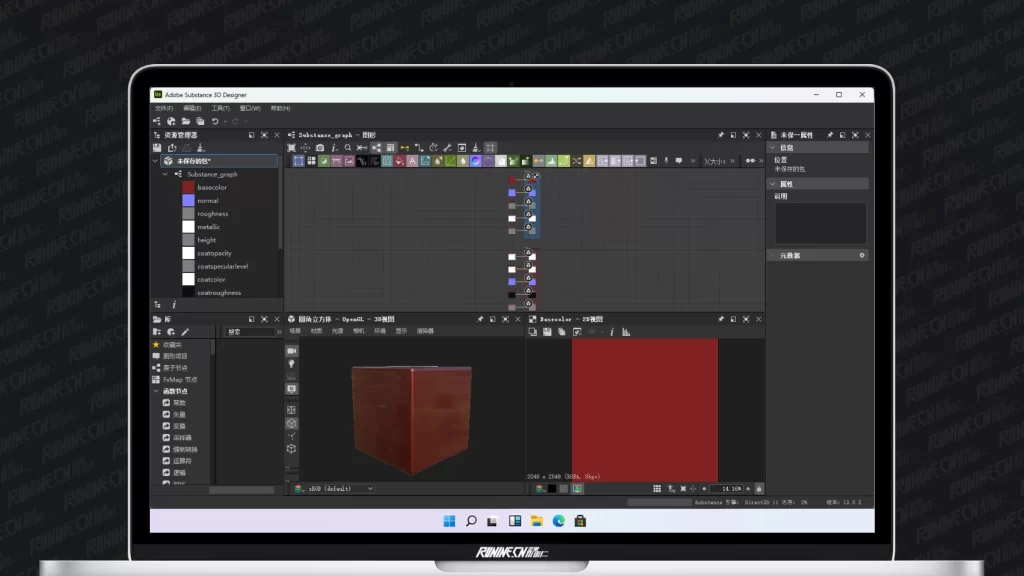This screenshot has width=1024, height=576.
Task: Collapse the Substance_graph tree node
Action: tap(166, 174)
